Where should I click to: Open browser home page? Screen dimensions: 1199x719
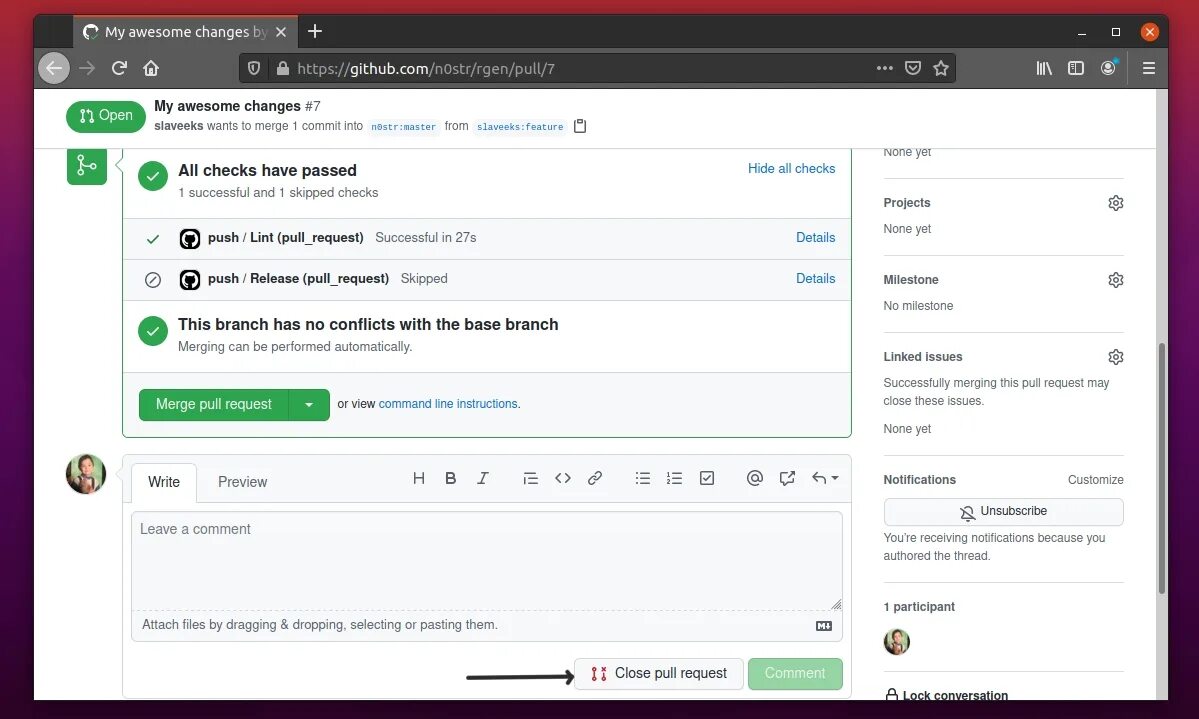[x=151, y=68]
